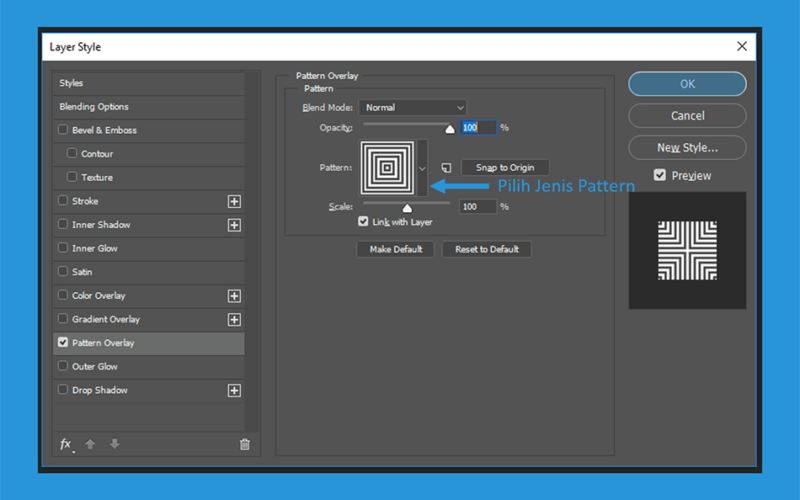The width and height of the screenshot is (800, 500).
Task: Enable the Satin checkbox
Action: 63,271
